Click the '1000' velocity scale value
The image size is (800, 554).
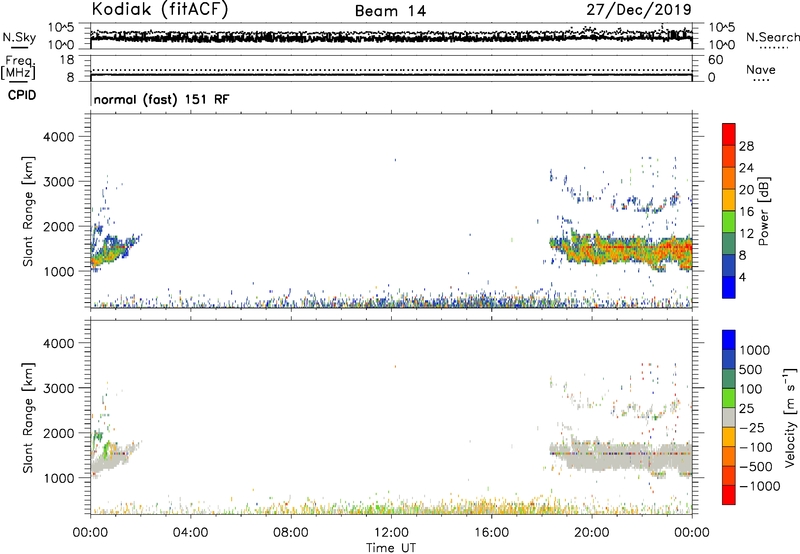point(755,350)
